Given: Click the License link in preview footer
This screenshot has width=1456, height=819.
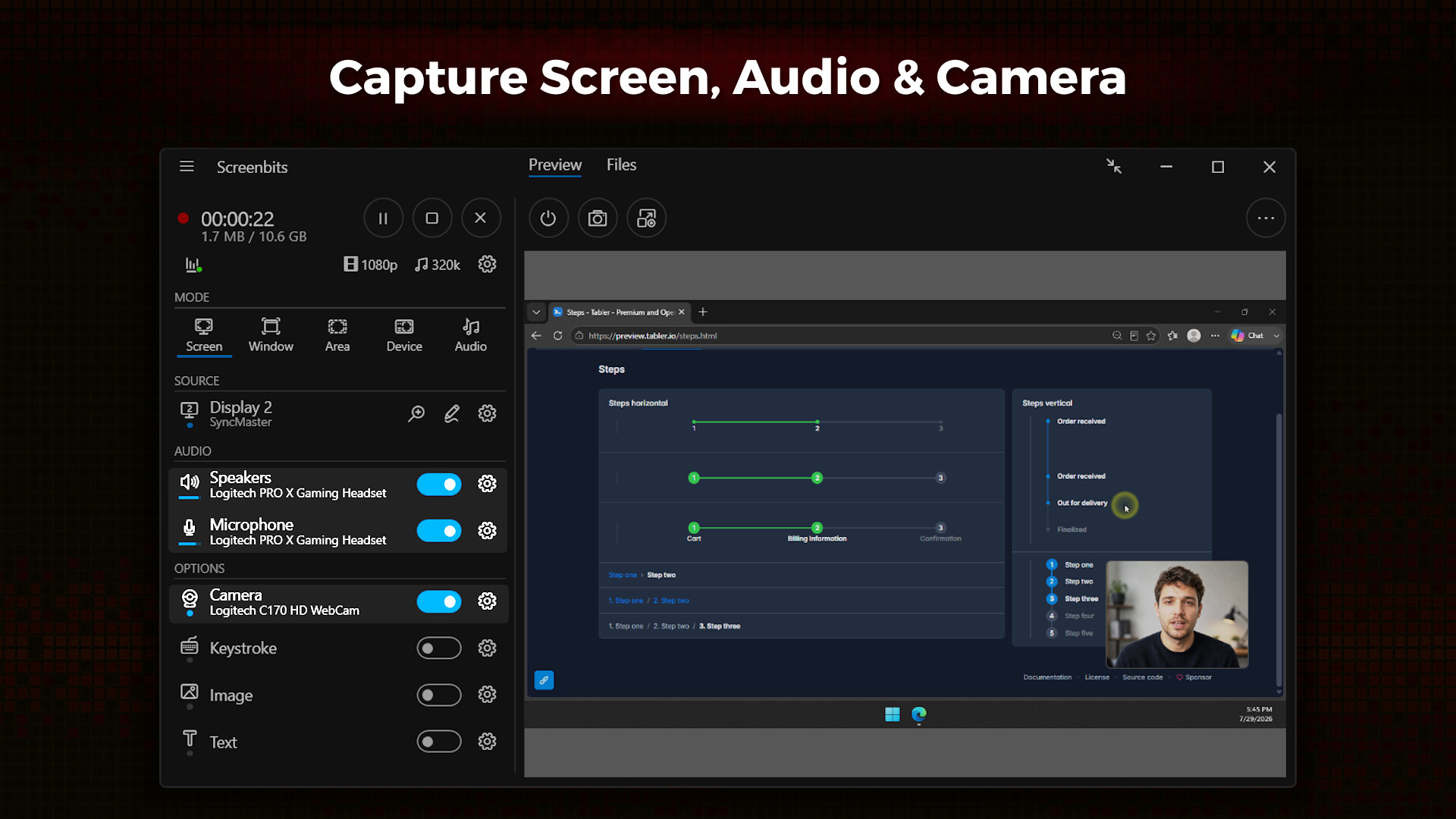Looking at the screenshot, I should pos(1097,677).
